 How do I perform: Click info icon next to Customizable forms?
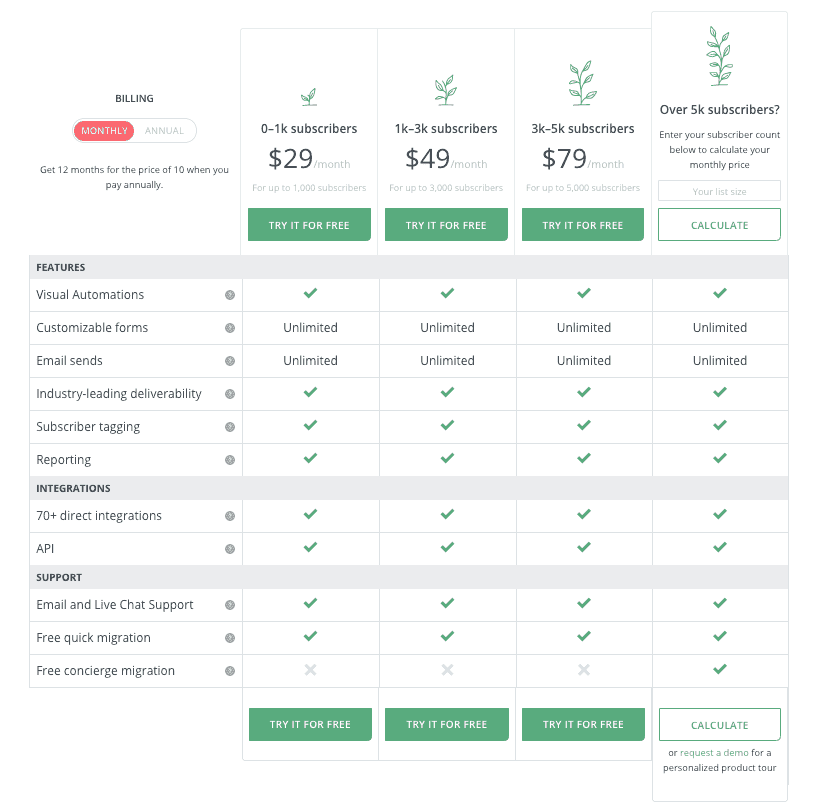coord(230,328)
